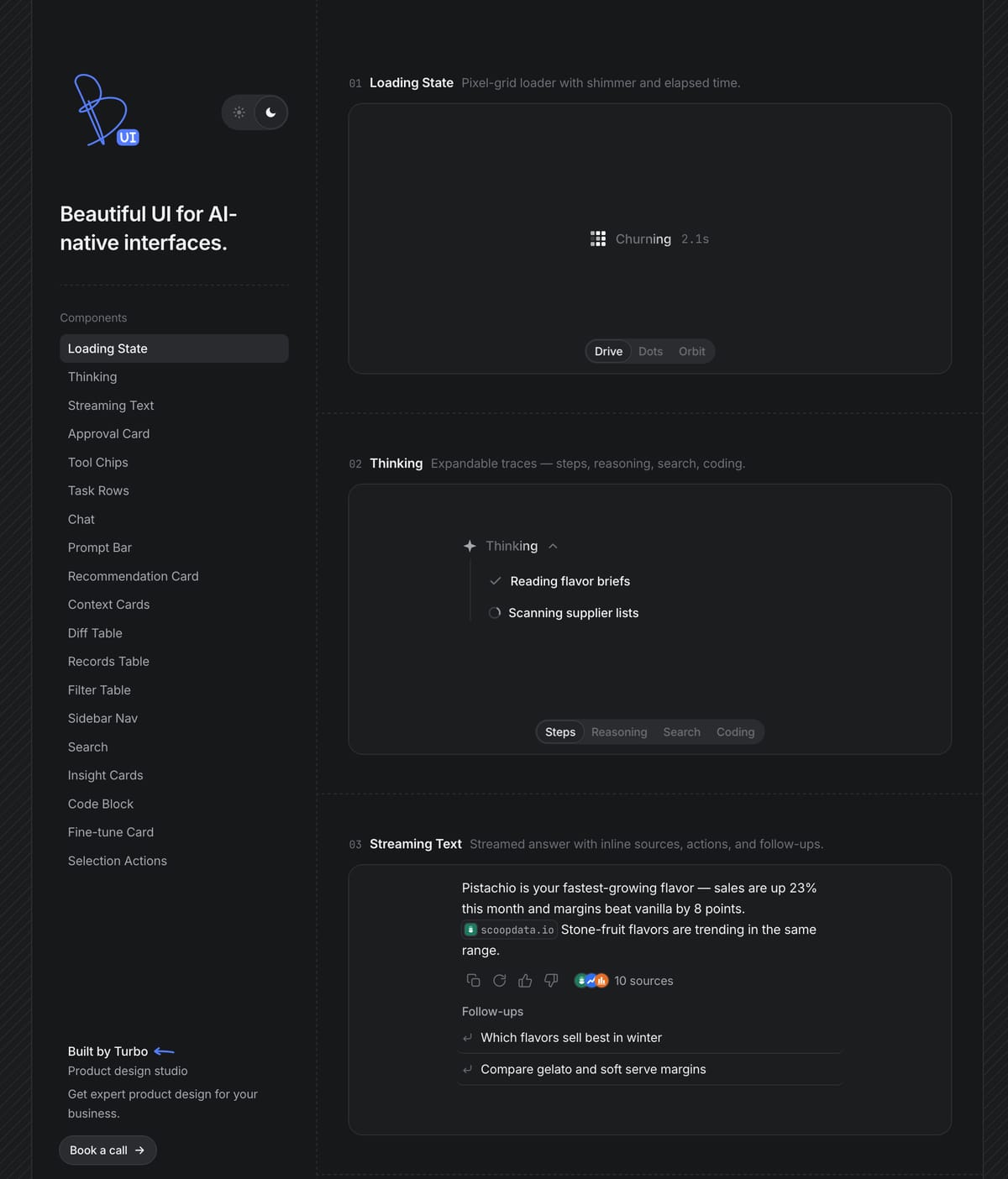Click the Book a call button
The image size is (1008, 1179).
click(x=108, y=1150)
